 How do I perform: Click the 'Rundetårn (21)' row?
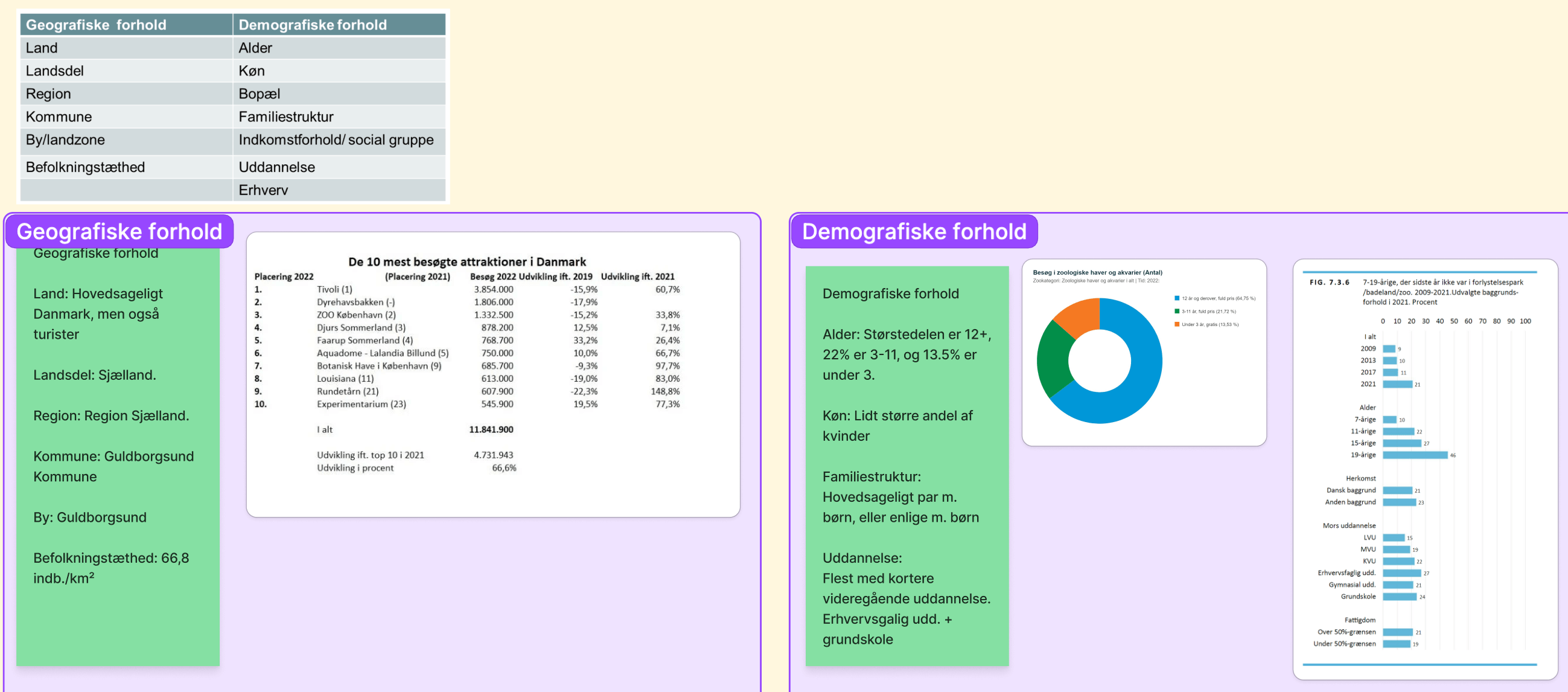467,391
